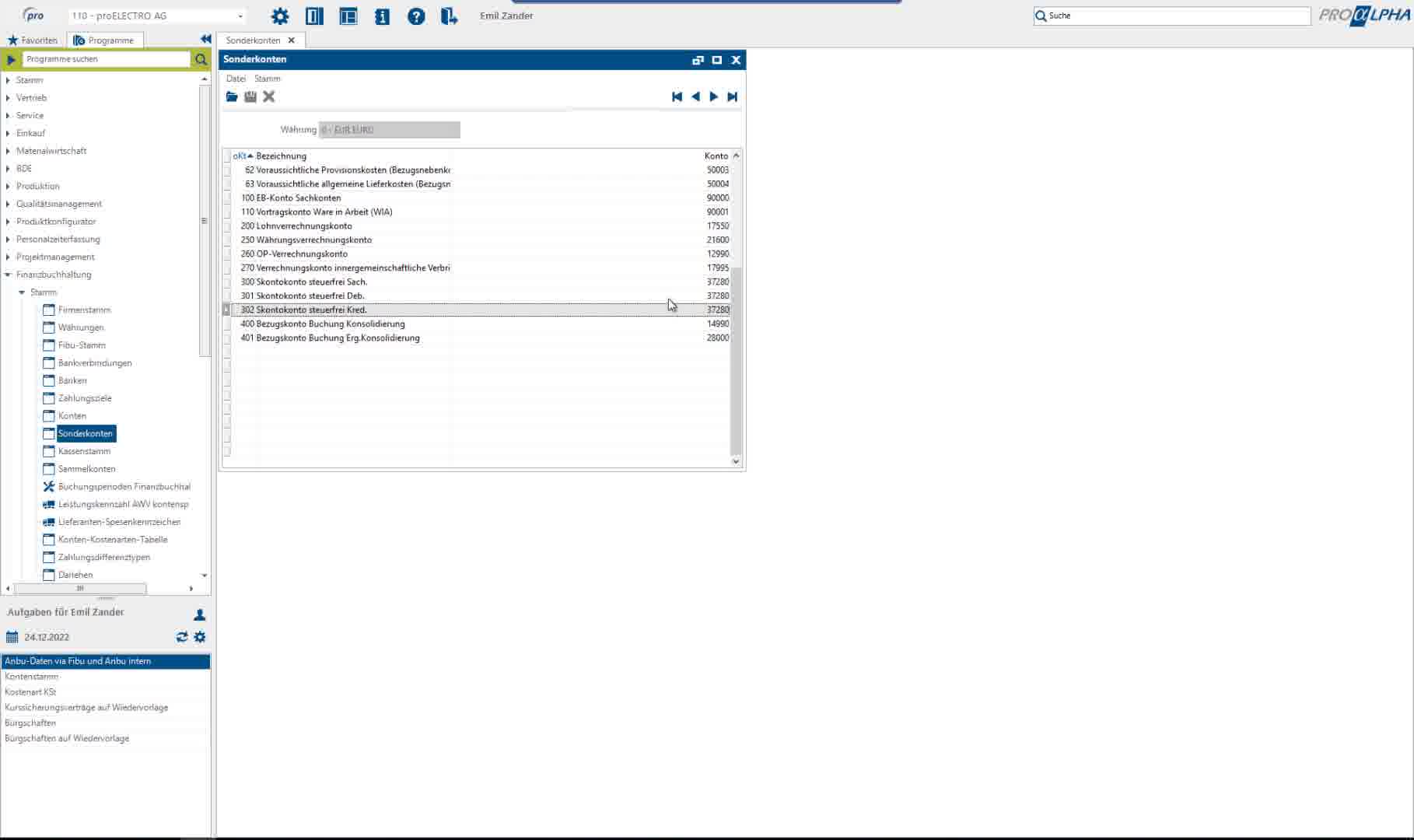Open Sammelkonten in the tree
The width and height of the screenshot is (1414, 840).
coord(86,469)
